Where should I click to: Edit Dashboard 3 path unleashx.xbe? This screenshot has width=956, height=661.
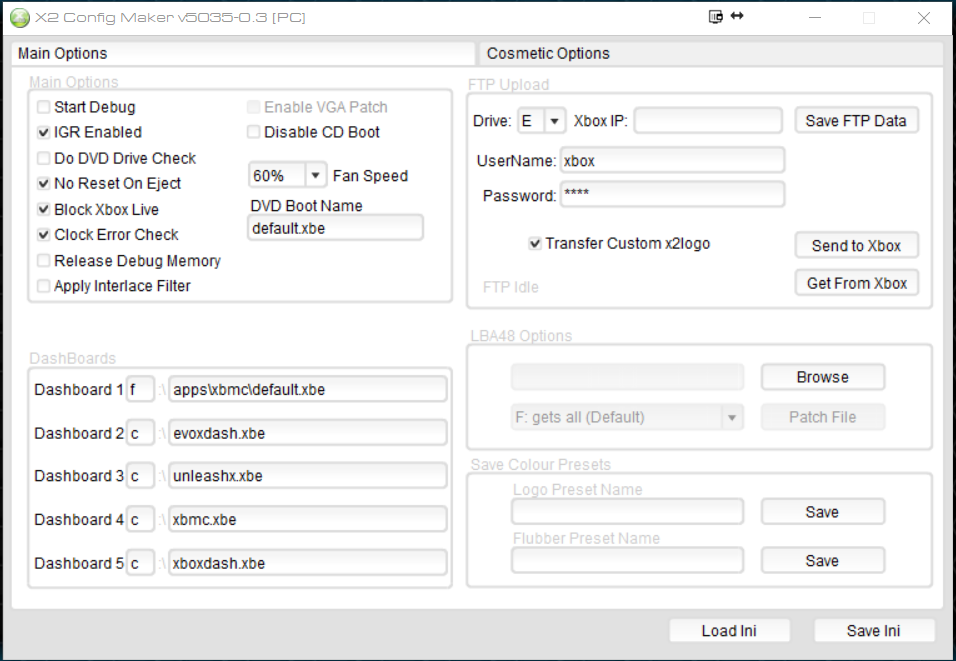tap(308, 476)
